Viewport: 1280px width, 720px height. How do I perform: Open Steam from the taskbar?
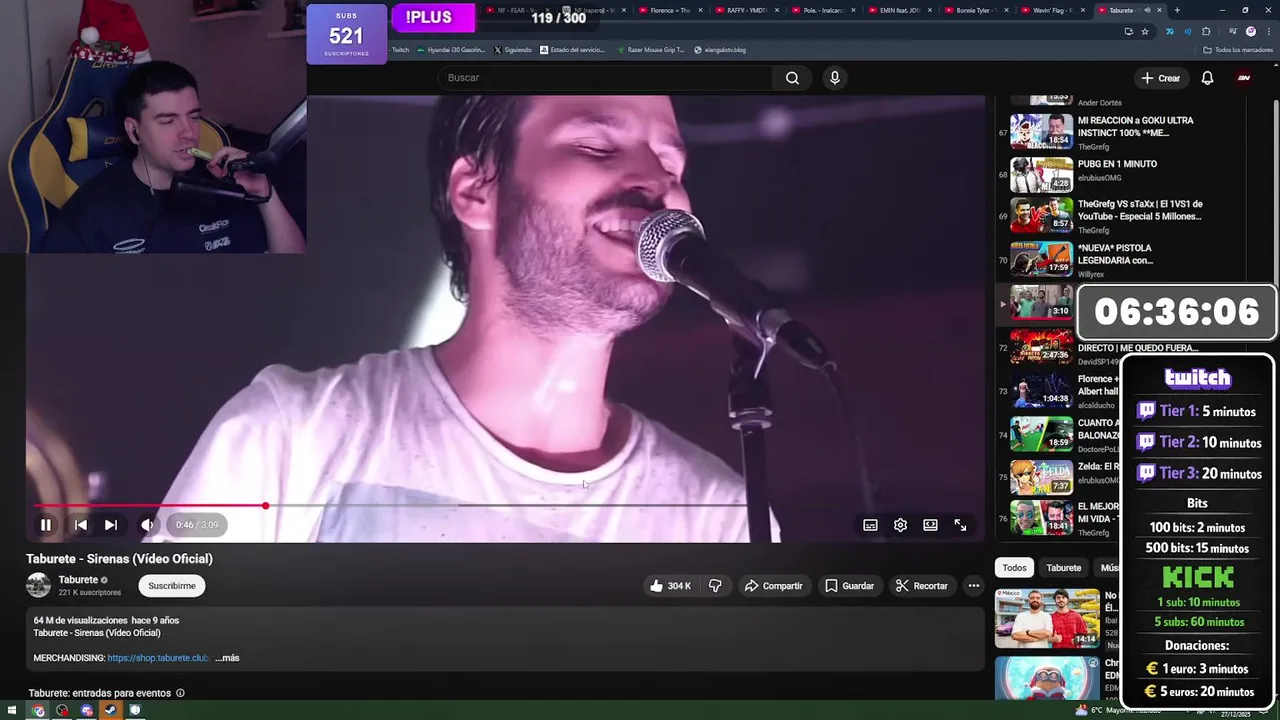[x=111, y=711]
